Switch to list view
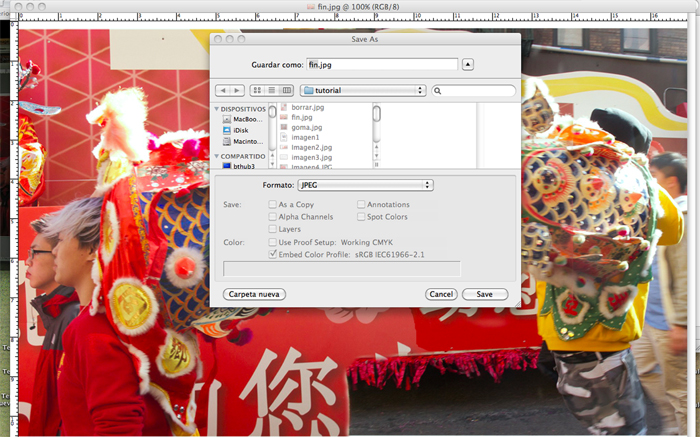The height and width of the screenshot is (437, 700). tap(271, 91)
